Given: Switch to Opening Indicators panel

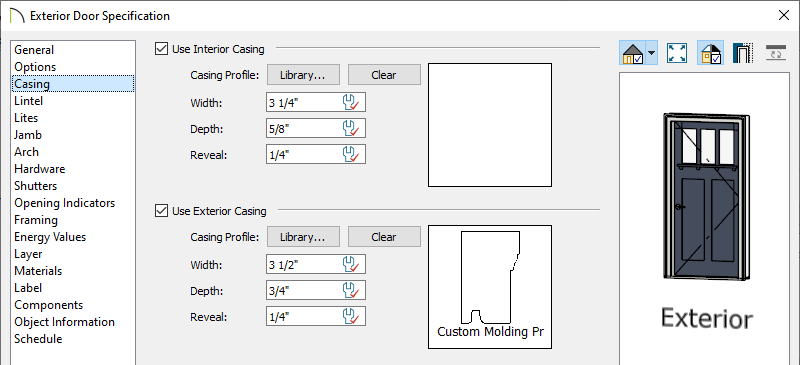Looking at the screenshot, I should coord(65,203).
